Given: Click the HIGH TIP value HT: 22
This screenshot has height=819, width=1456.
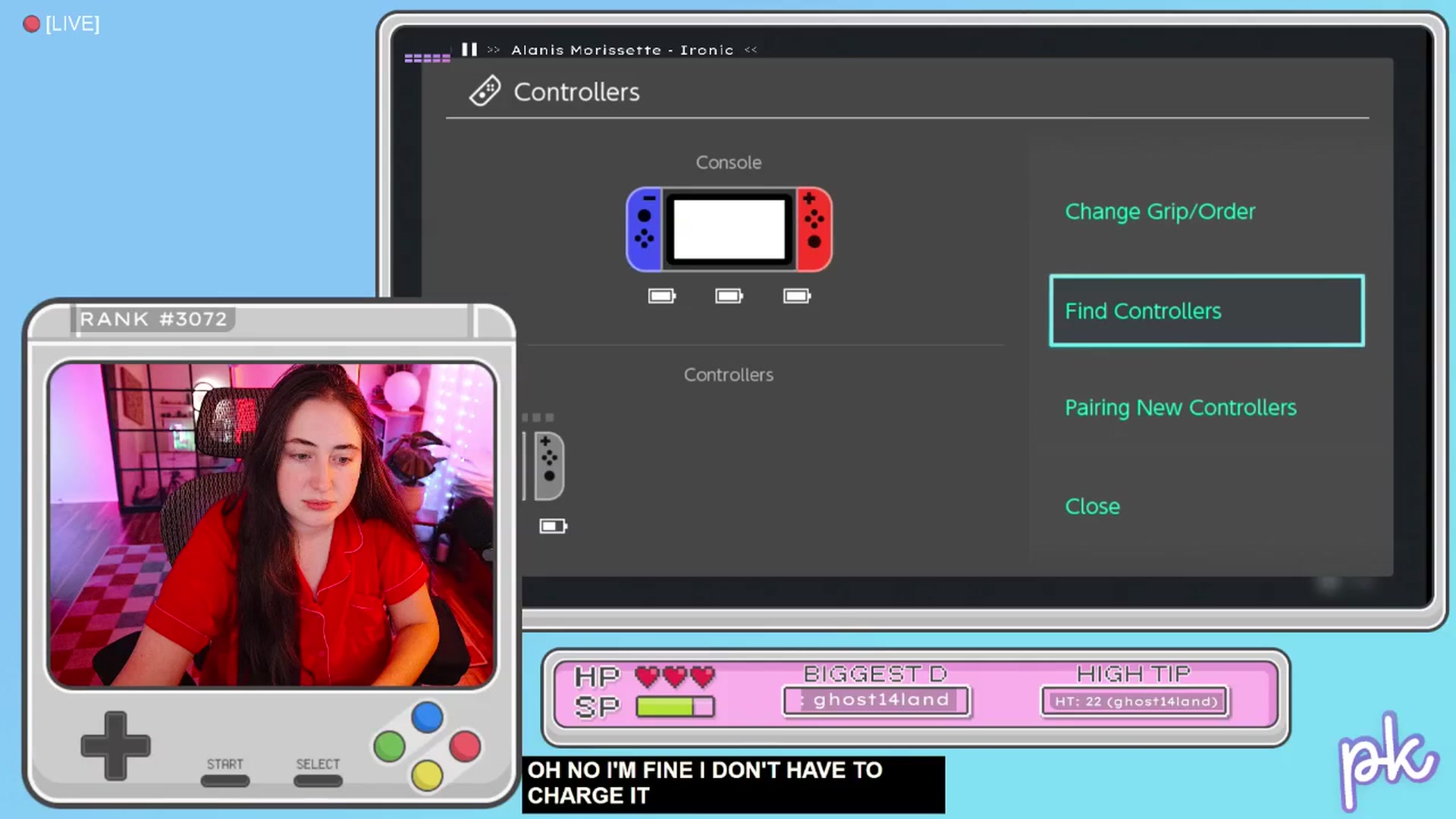Looking at the screenshot, I should [1135, 701].
